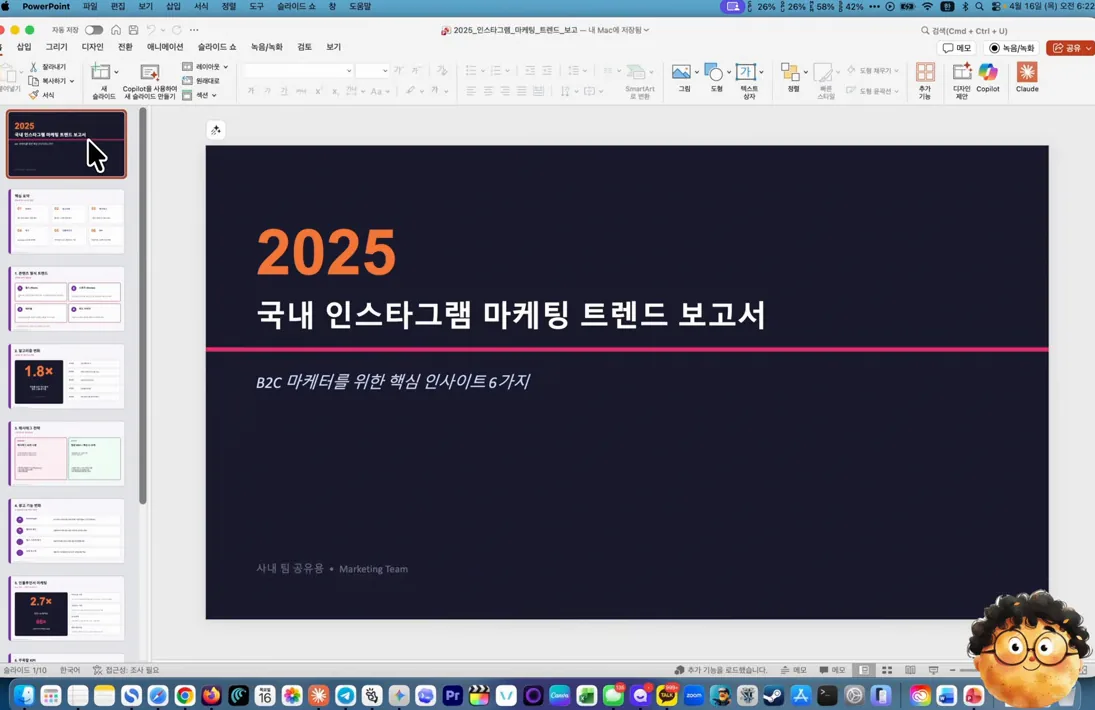
Task: Open Chrome from the dock
Action: point(184,695)
